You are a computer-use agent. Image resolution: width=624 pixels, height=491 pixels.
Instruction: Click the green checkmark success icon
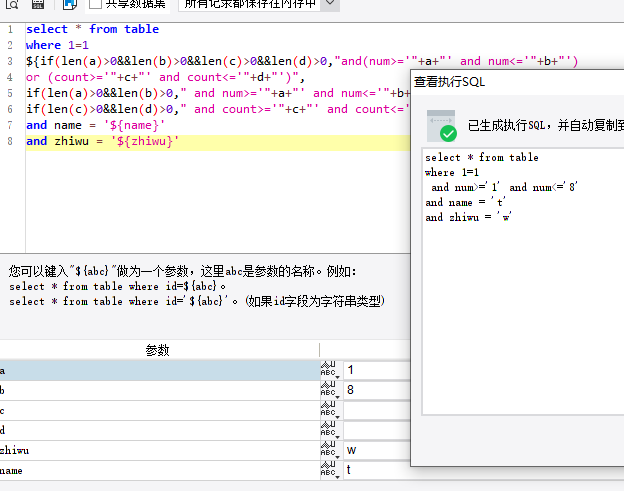pyautogui.click(x=448, y=133)
